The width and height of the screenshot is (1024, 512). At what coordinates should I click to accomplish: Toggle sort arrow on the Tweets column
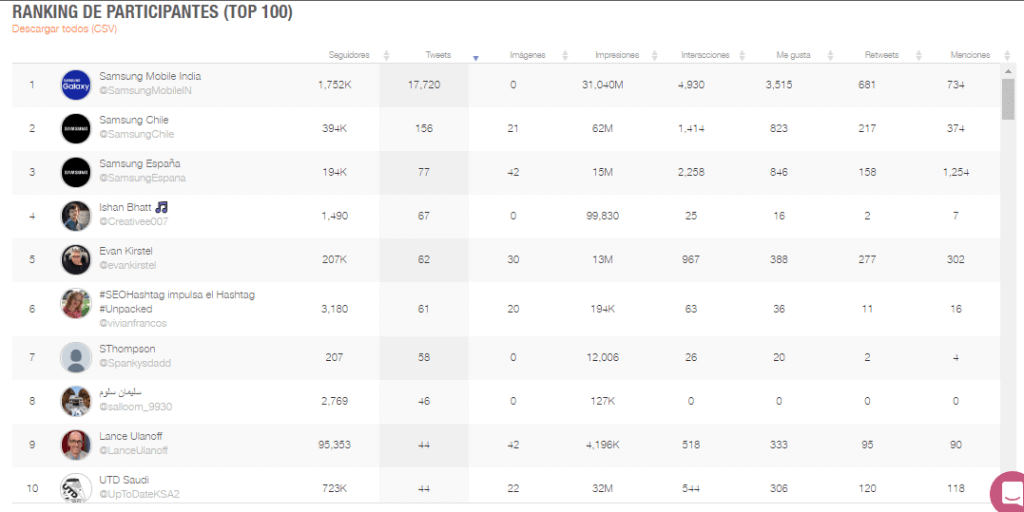point(475,58)
